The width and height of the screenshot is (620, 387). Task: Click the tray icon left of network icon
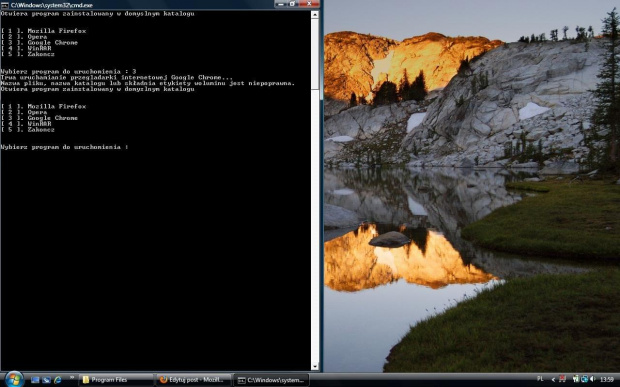pyautogui.click(x=576, y=379)
